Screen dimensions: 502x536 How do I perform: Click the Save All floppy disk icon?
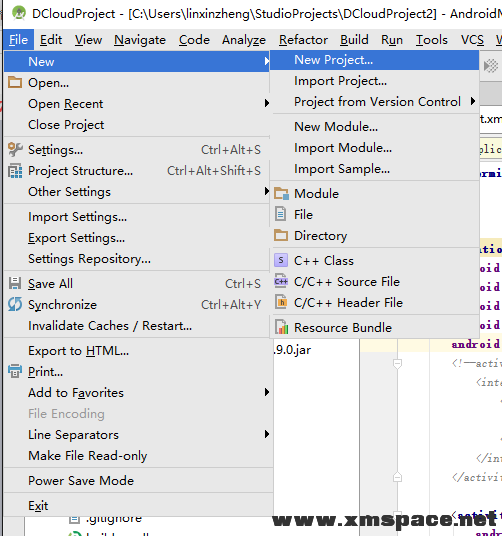(x=15, y=283)
